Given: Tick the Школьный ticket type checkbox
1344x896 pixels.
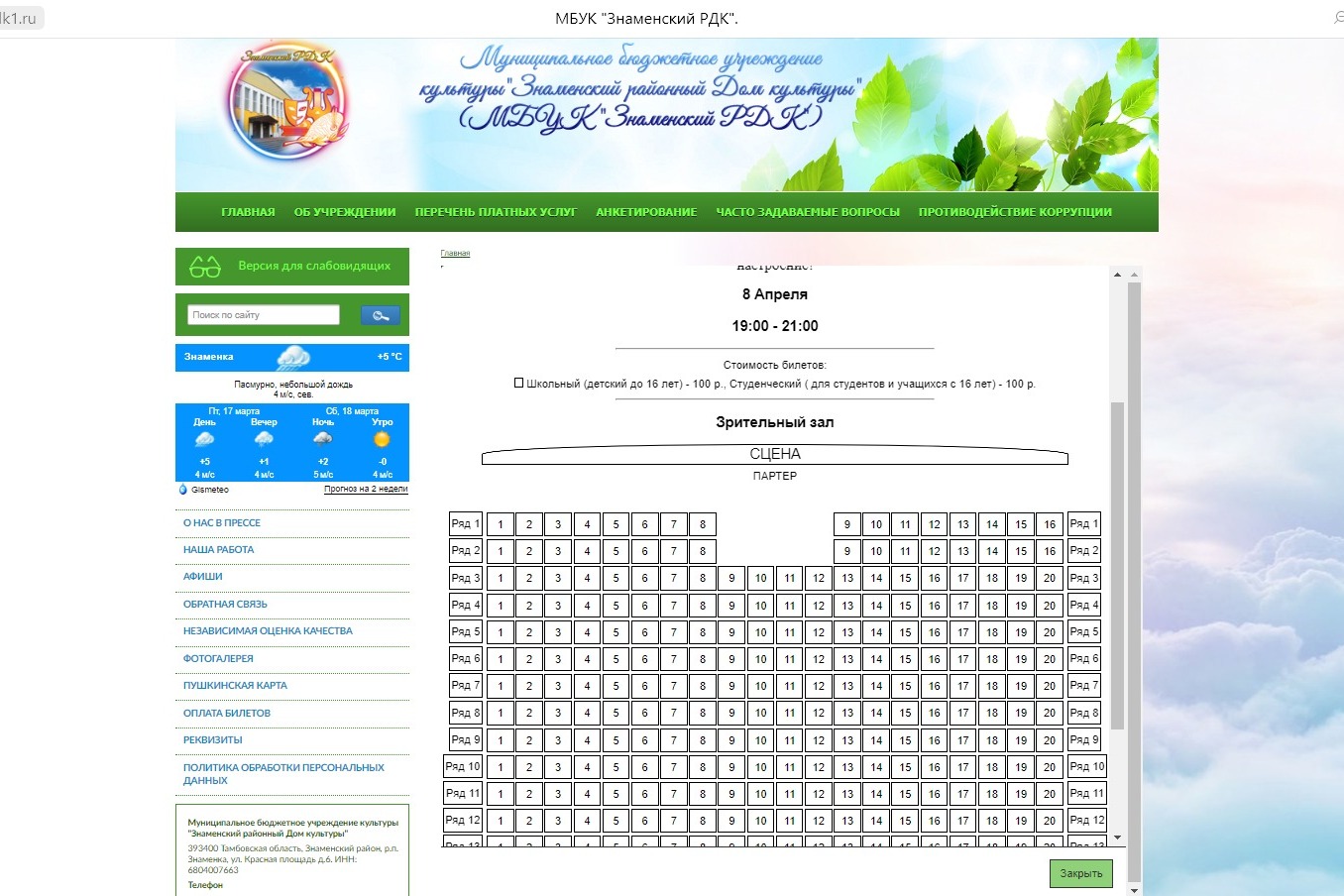Looking at the screenshot, I should (x=518, y=383).
